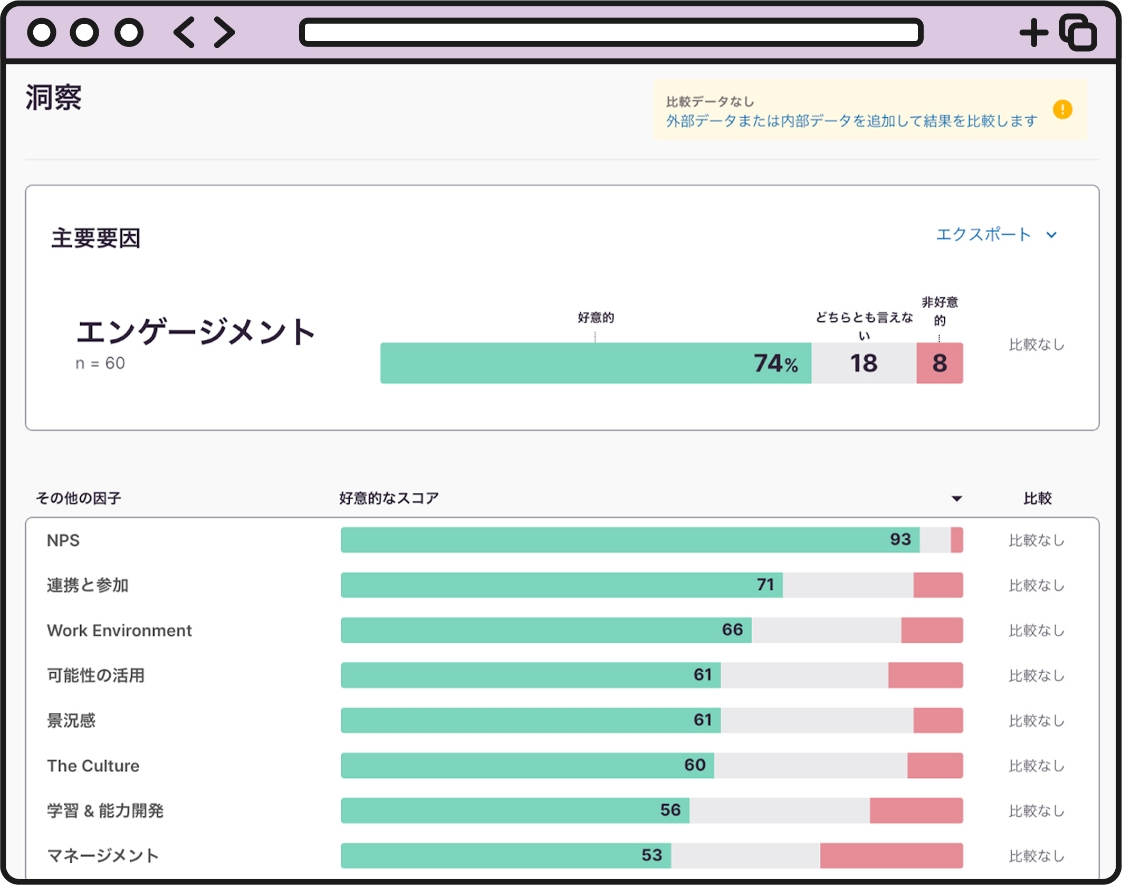Open The Culture factor row

[93, 766]
